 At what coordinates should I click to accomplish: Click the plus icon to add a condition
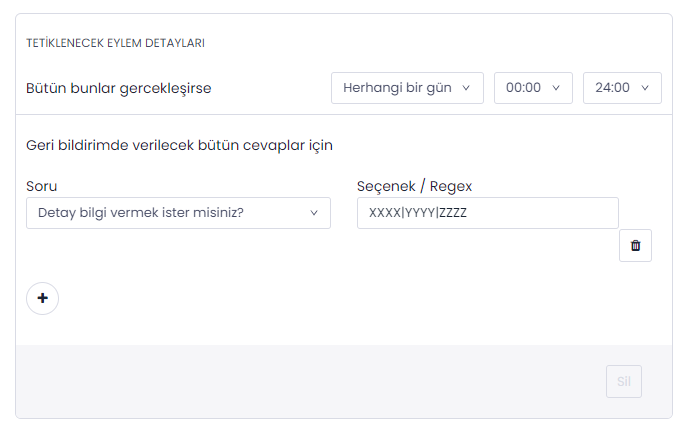[x=42, y=298]
